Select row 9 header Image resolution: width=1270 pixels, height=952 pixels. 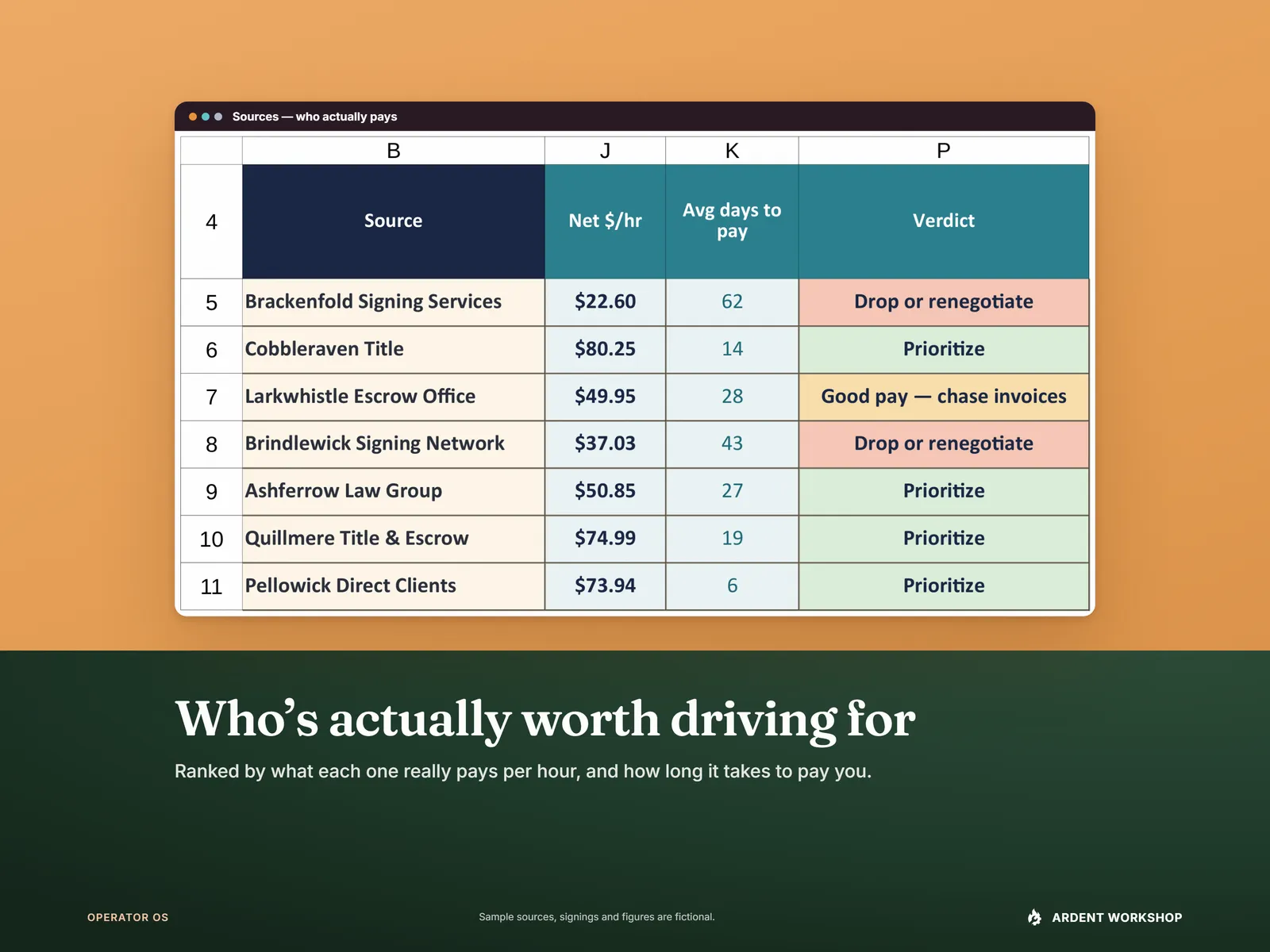(x=211, y=492)
